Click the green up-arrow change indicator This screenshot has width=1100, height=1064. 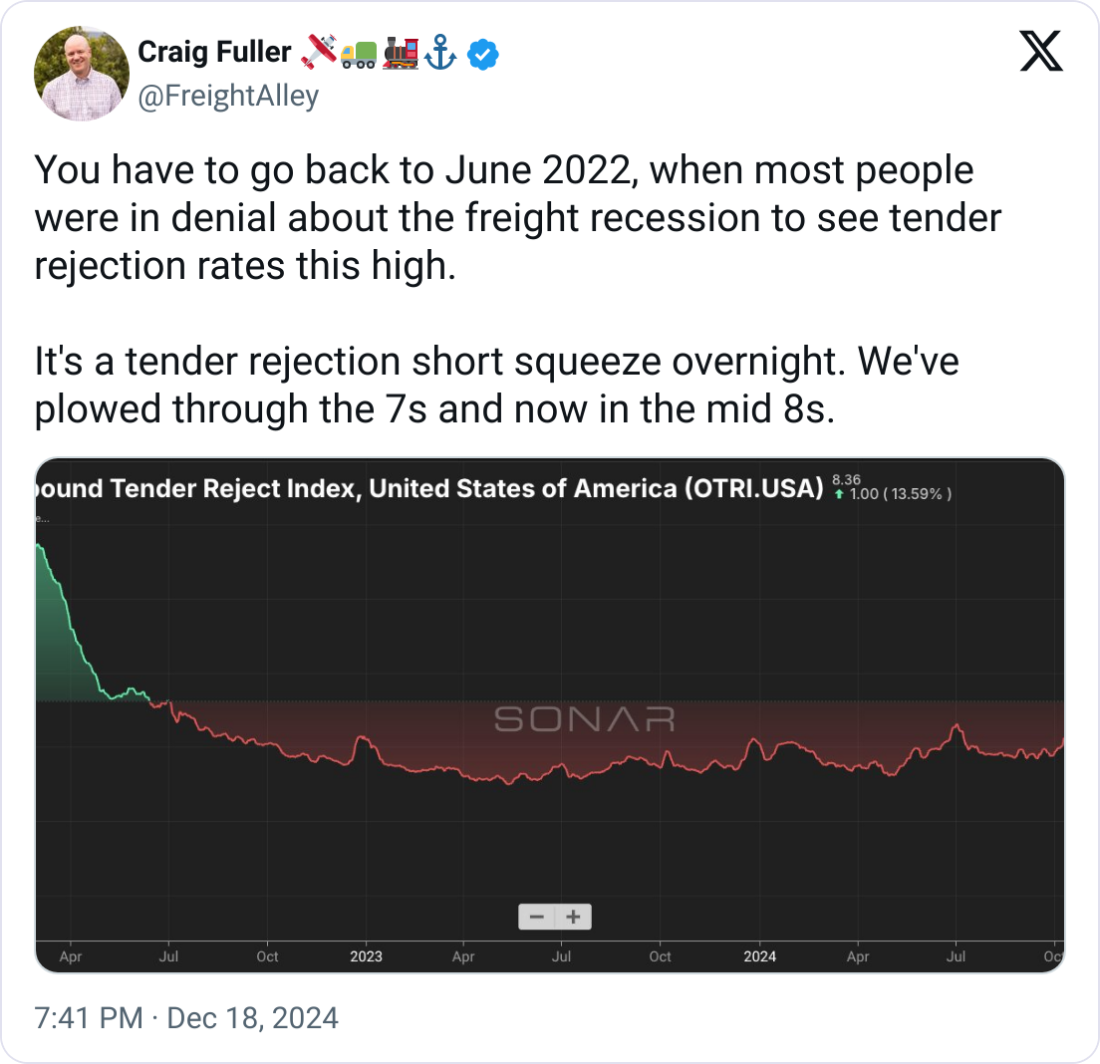tap(840, 494)
